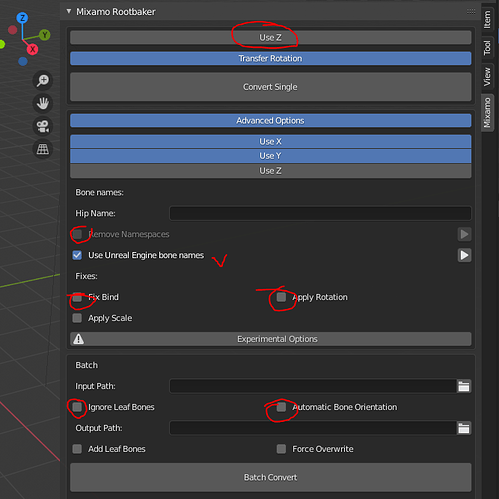Enable the Apply Rotation checkbox
The height and width of the screenshot is (499, 499).
(281, 297)
